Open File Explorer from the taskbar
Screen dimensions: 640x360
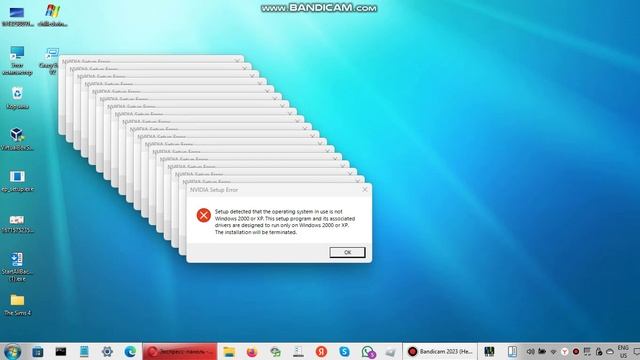(229, 351)
